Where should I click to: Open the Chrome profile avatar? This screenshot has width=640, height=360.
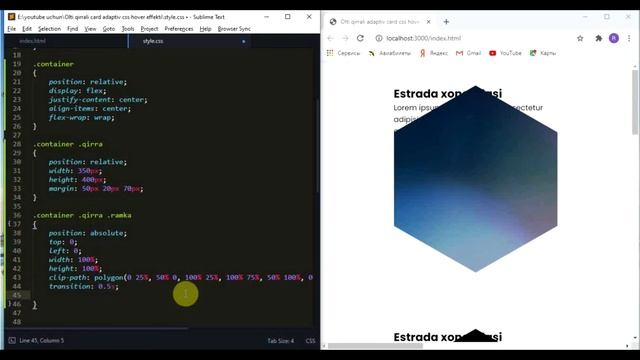tap(613, 38)
